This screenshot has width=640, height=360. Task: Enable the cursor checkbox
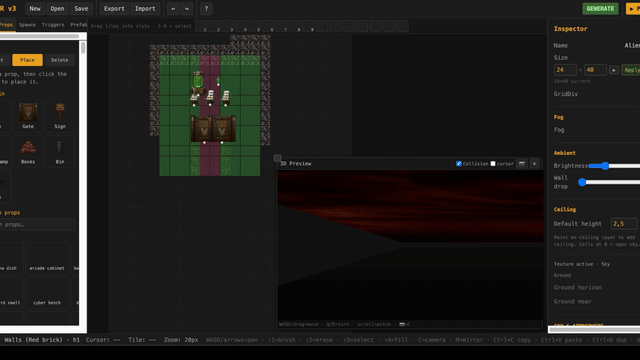click(493, 164)
